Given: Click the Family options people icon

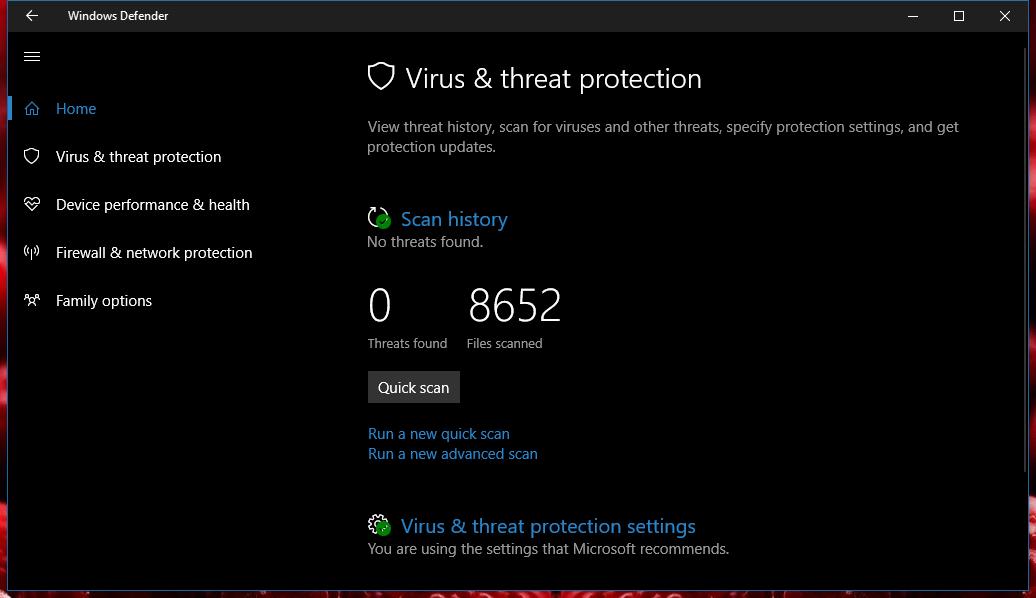Looking at the screenshot, I should coord(32,301).
